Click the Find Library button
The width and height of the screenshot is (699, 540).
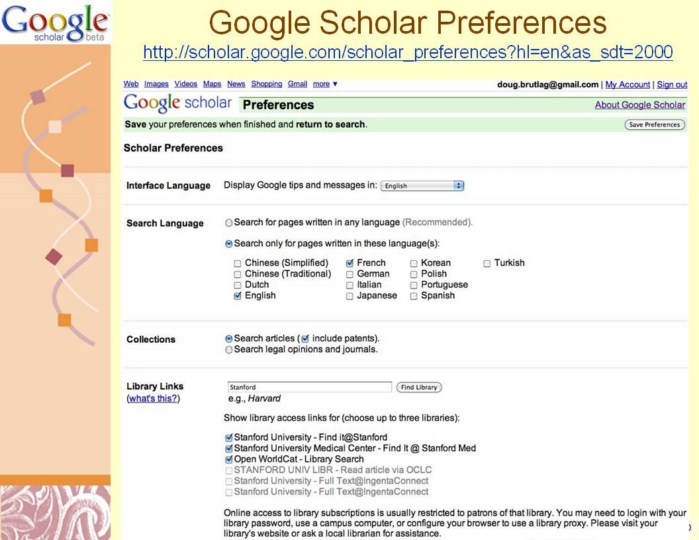419,387
